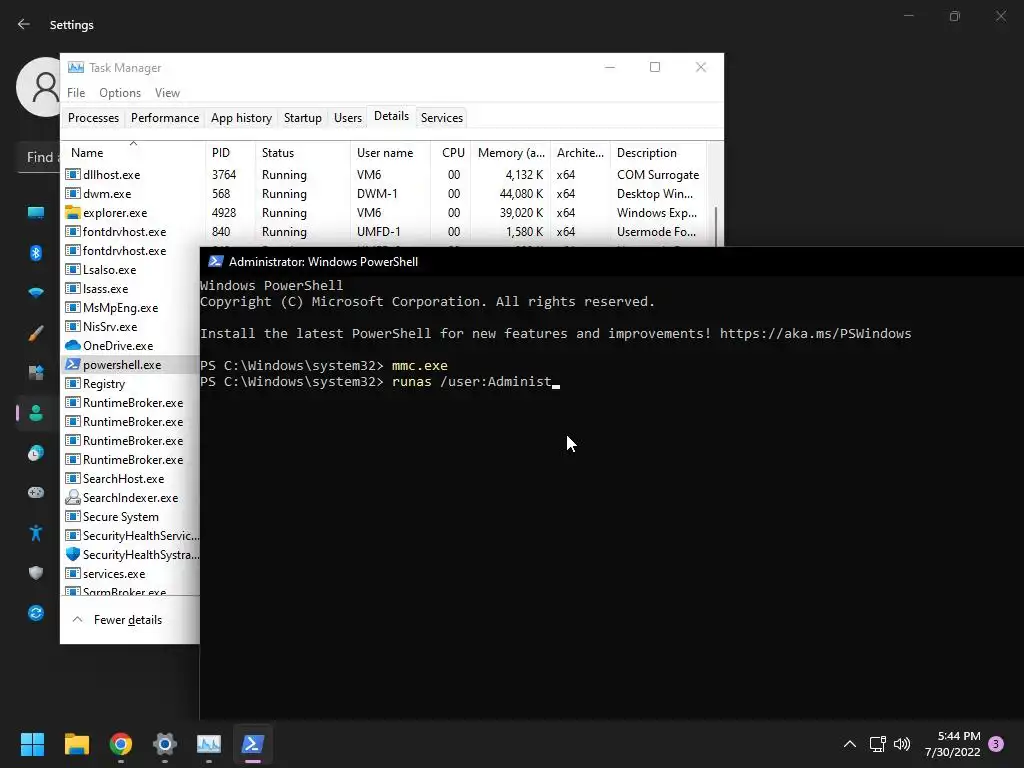1024x768 pixels.
Task: Open File Explorer from the taskbar
Action: (76, 743)
